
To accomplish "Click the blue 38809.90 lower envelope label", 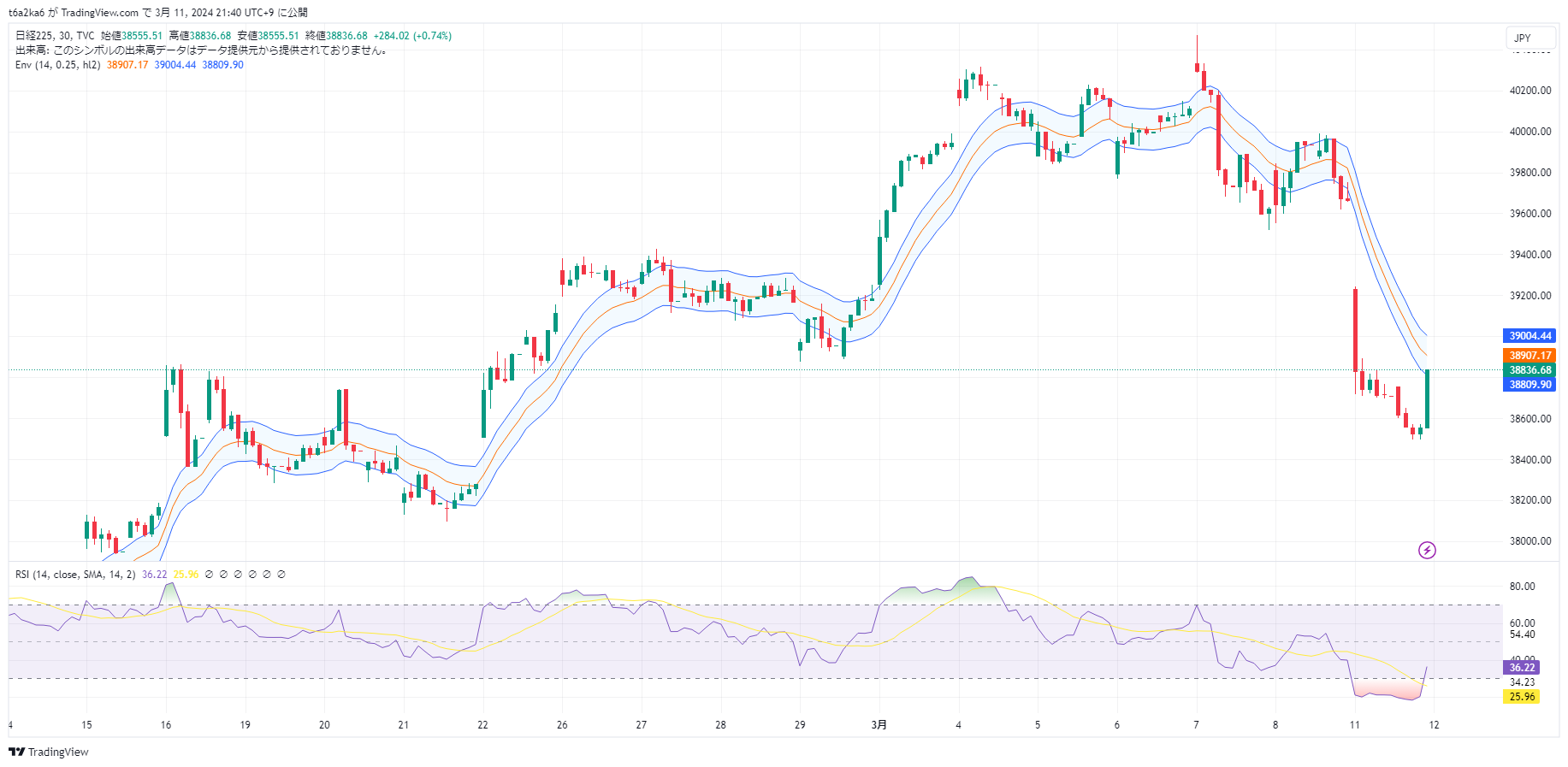I will tap(1530, 385).
